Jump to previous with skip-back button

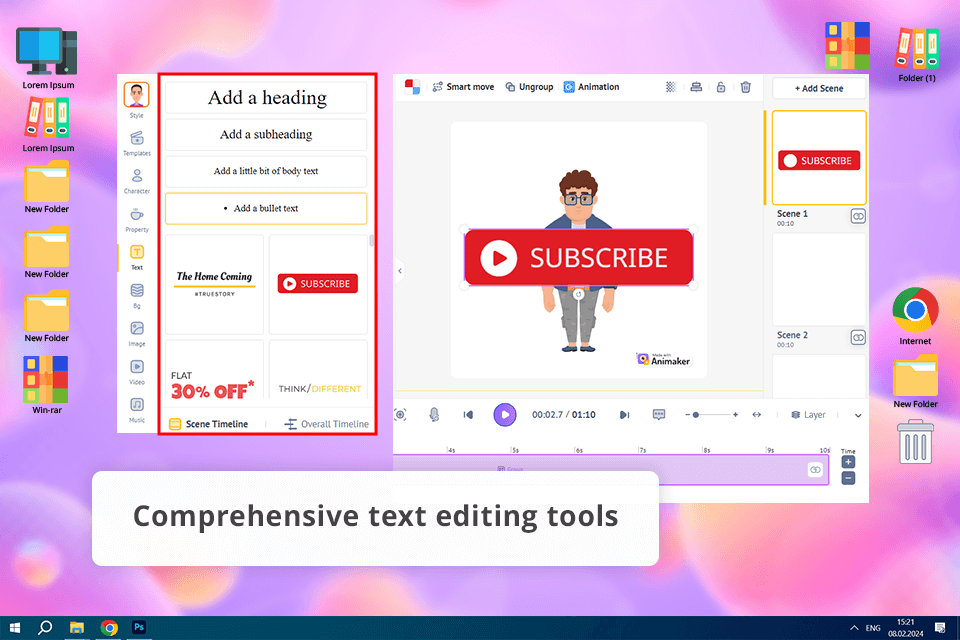[468, 415]
